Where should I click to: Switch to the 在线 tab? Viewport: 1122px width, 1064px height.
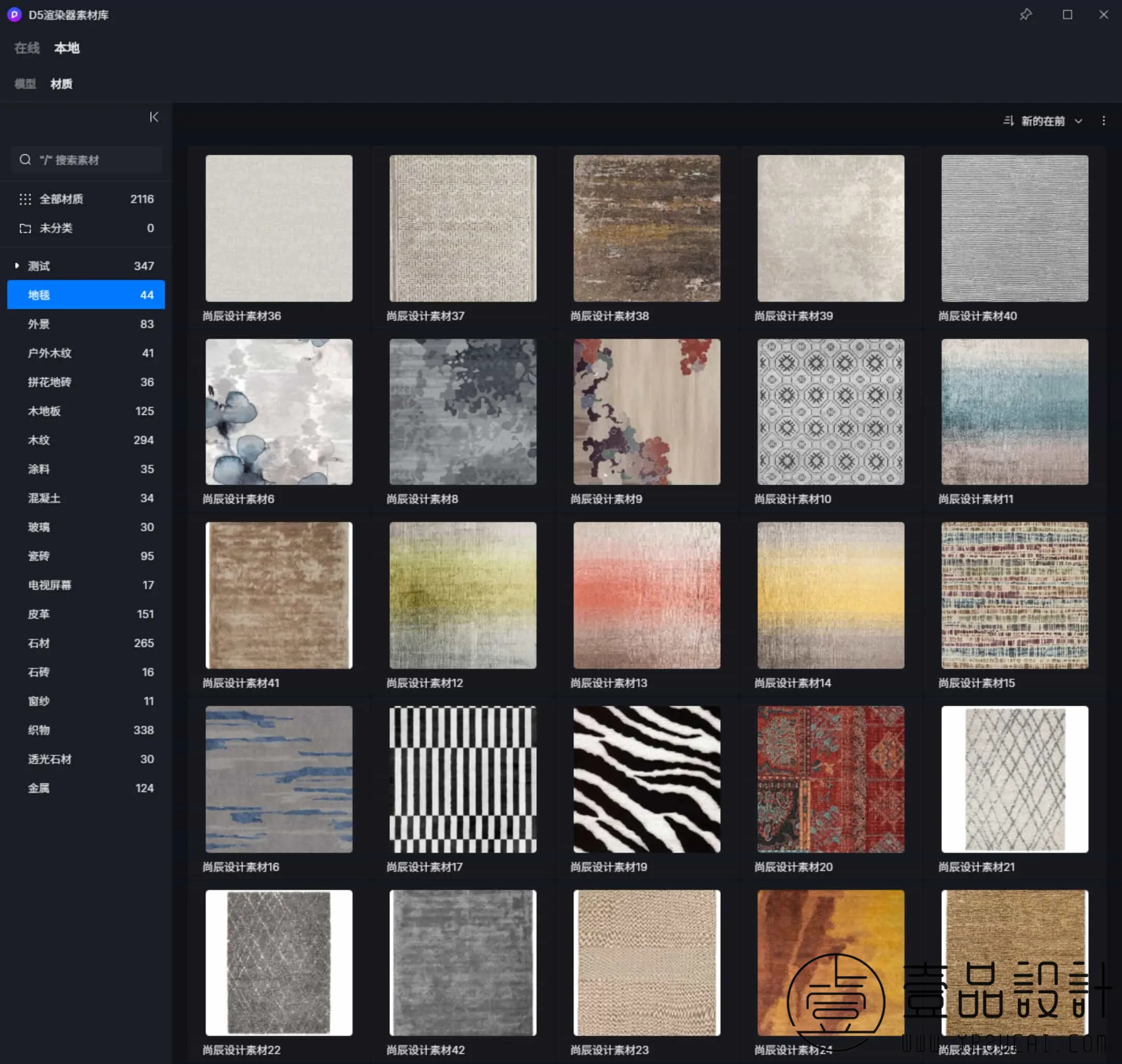tap(26, 48)
